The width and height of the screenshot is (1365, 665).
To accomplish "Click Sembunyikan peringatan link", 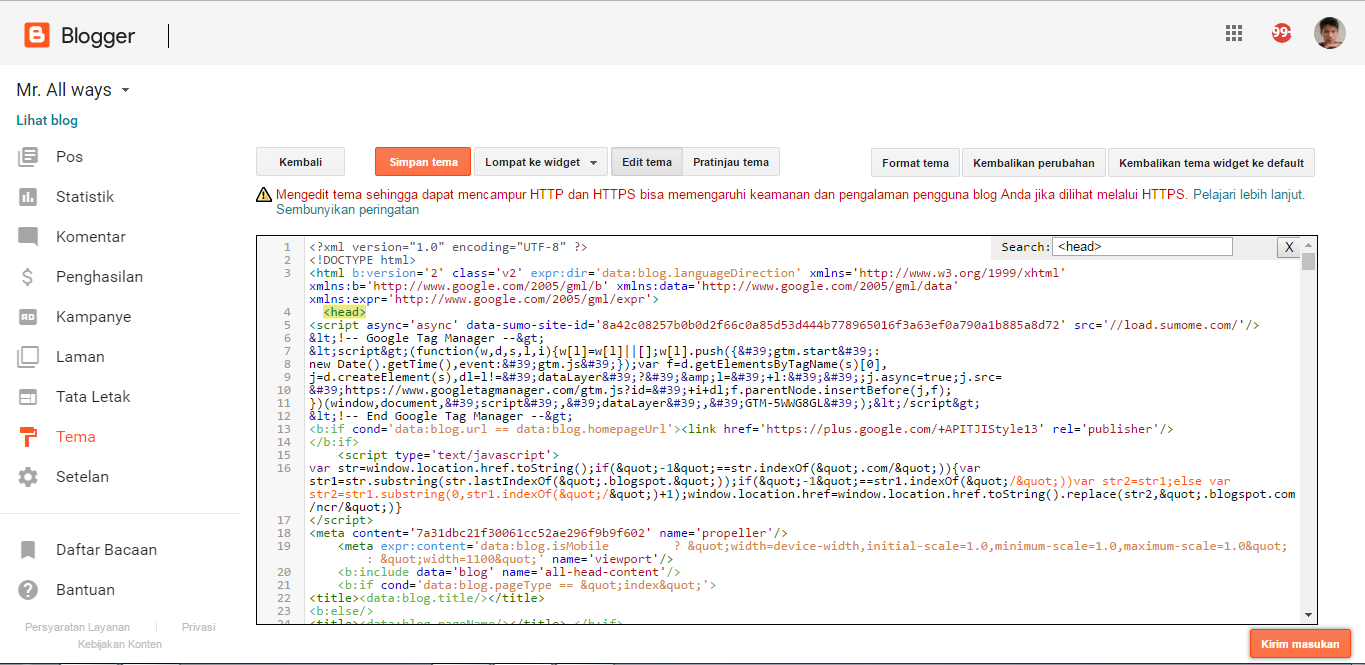I will [348, 210].
